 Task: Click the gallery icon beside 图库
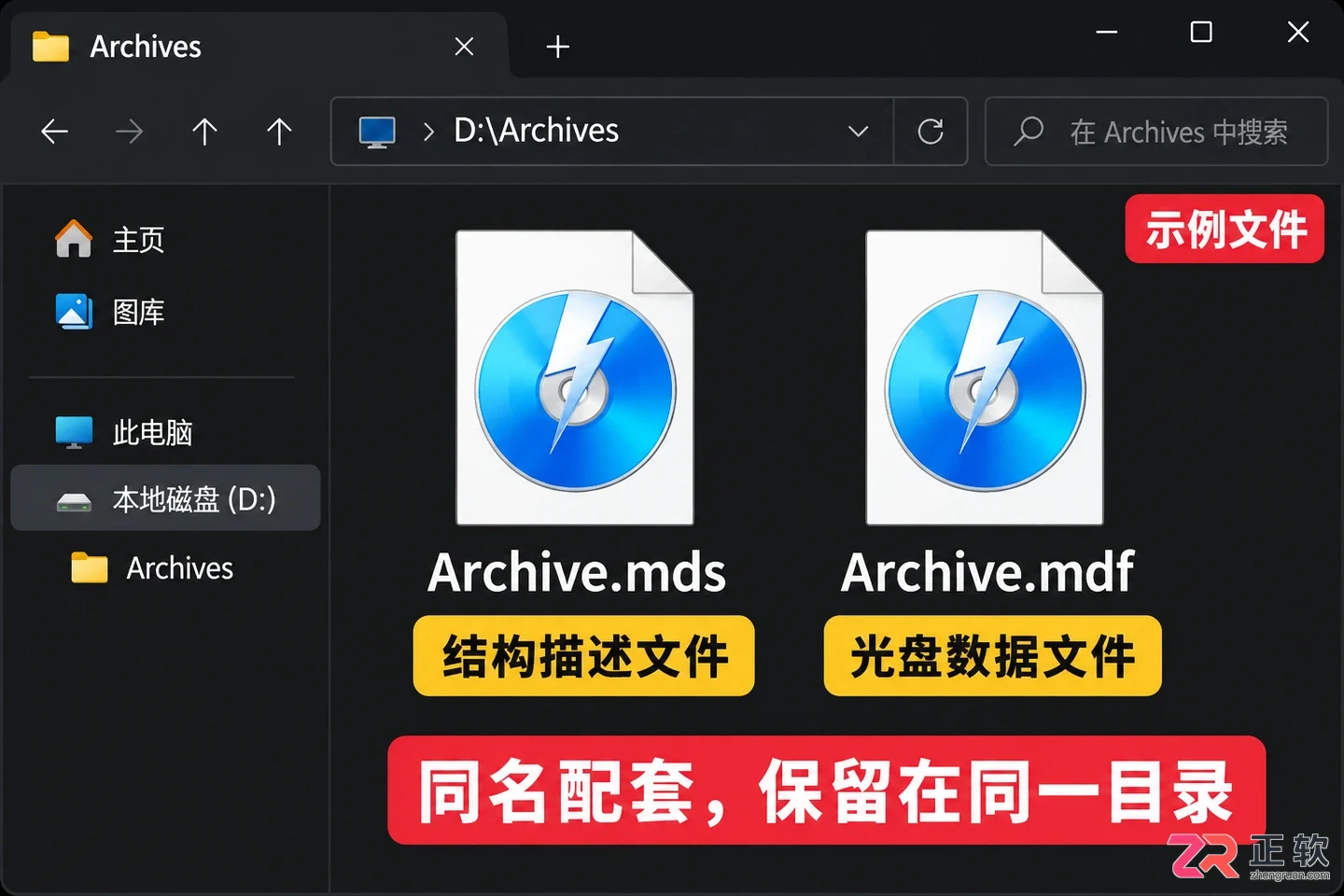(x=74, y=312)
